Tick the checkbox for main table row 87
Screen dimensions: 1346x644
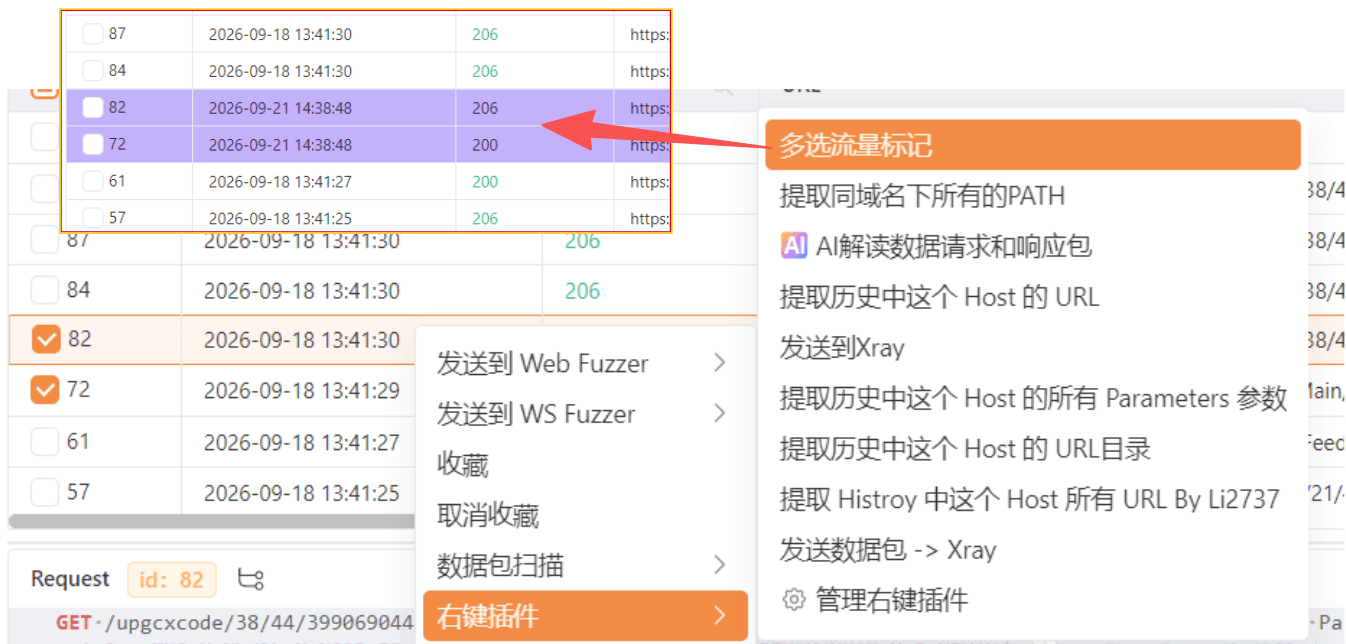pos(45,240)
